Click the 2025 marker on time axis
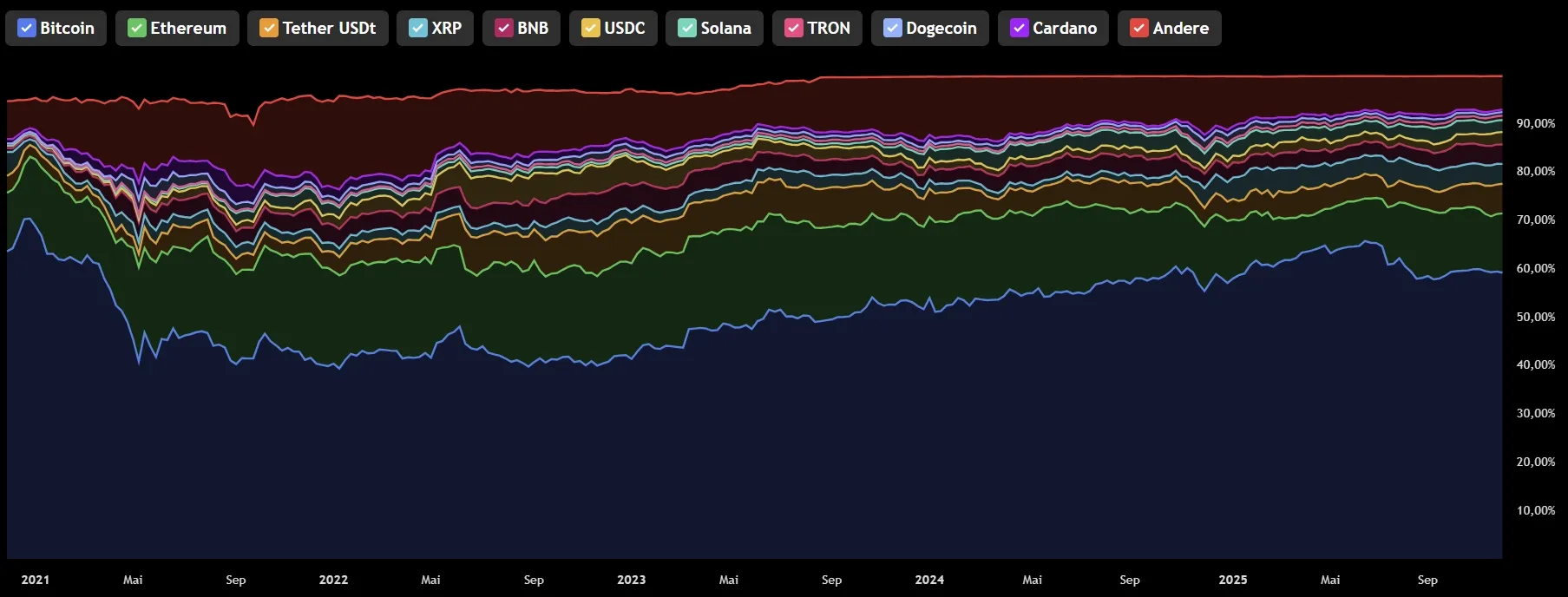The height and width of the screenshot is (597, 1568). (x=1232, y=580)
